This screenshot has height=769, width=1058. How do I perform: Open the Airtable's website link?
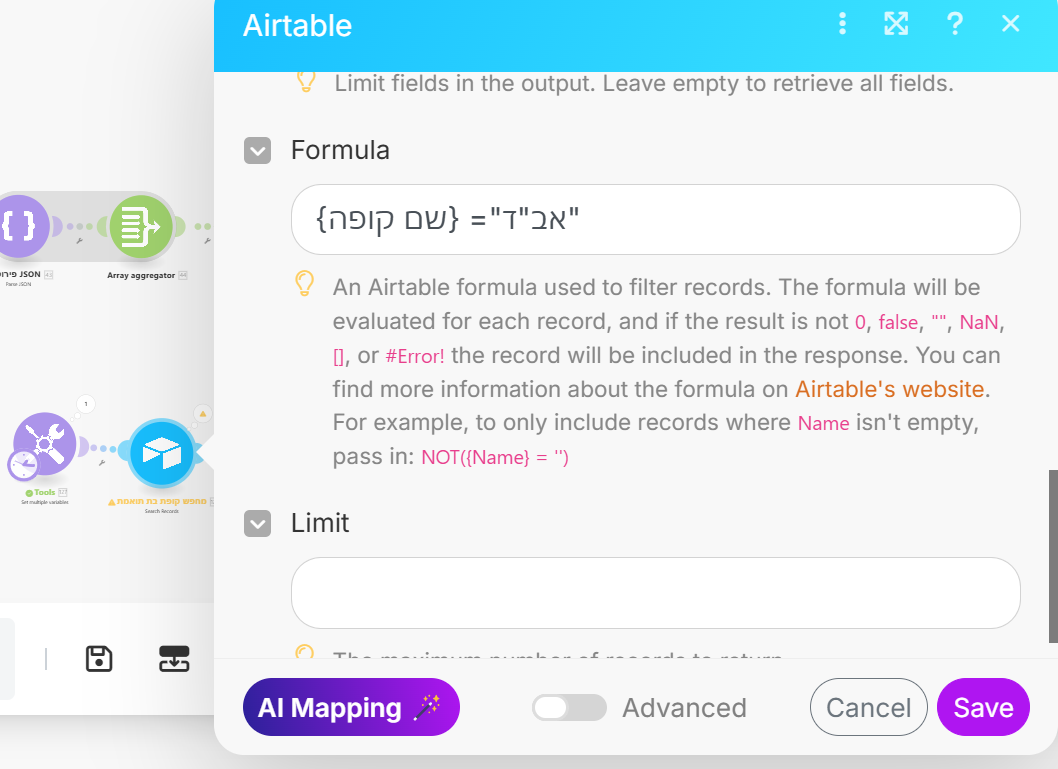coord(890,388)
